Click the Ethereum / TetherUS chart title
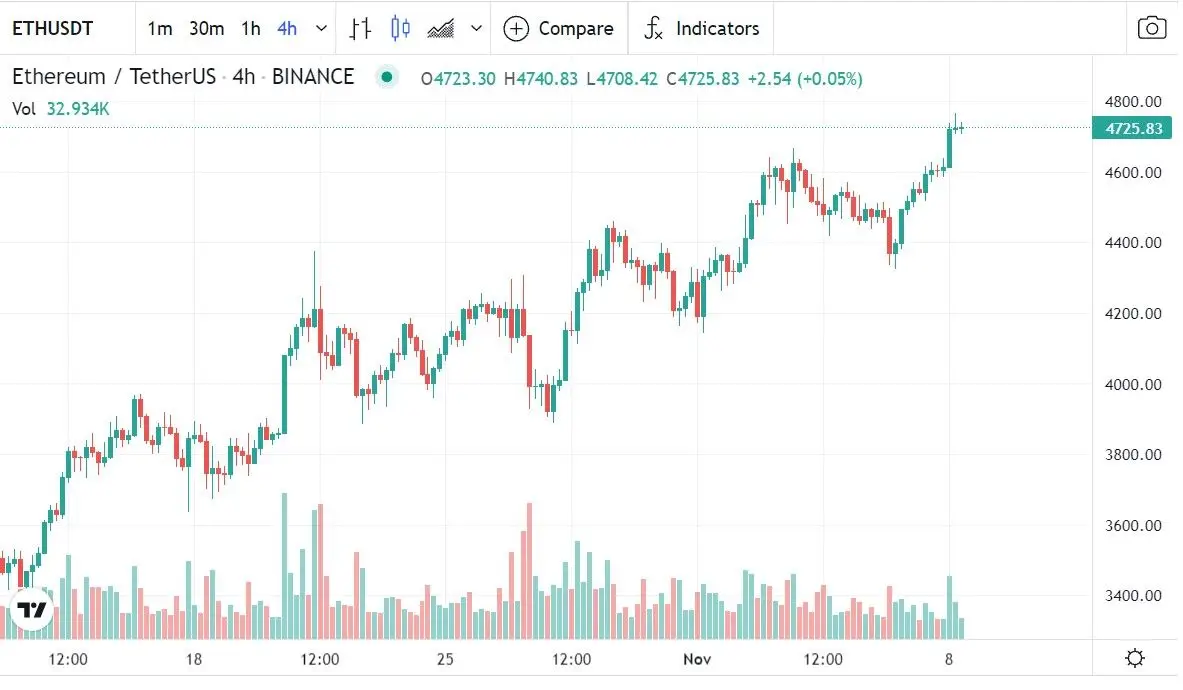 [113, 77]
